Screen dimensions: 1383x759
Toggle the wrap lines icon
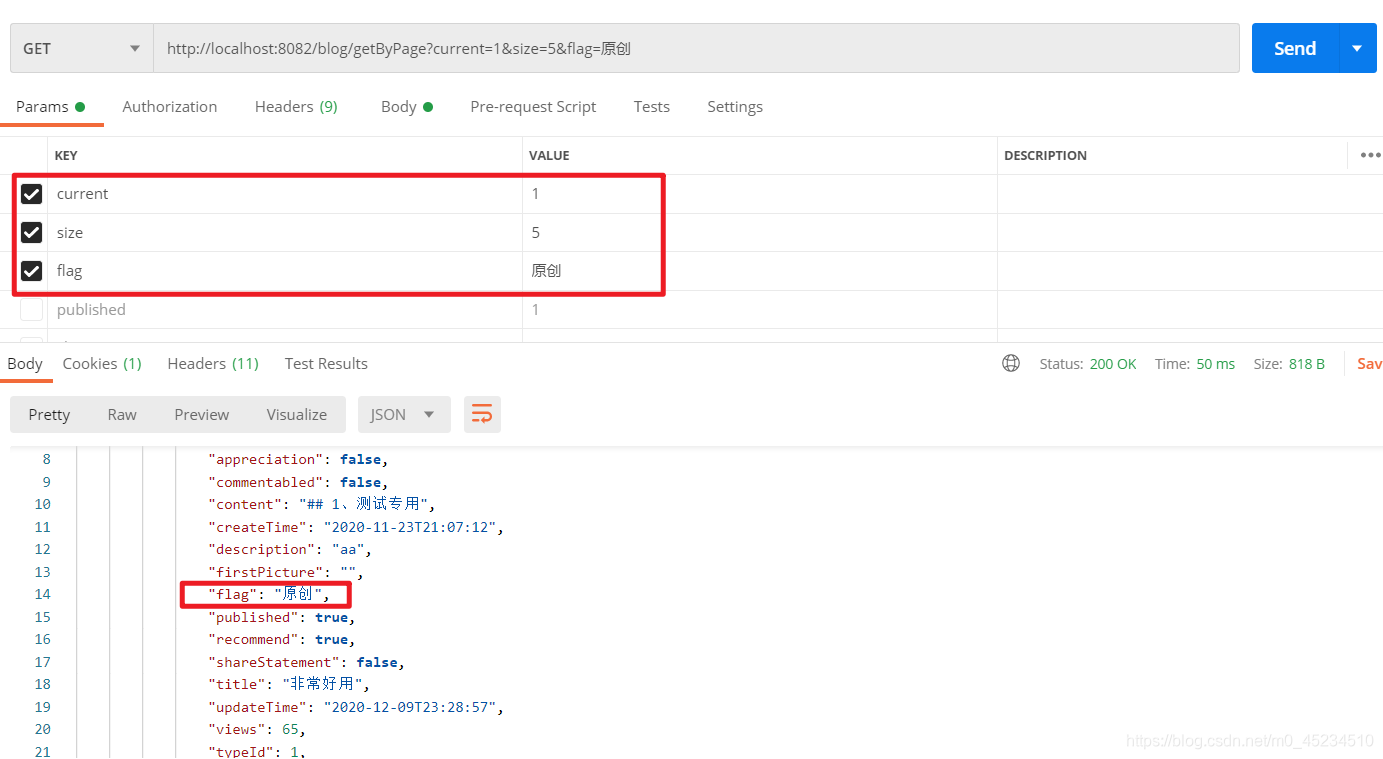482,414
